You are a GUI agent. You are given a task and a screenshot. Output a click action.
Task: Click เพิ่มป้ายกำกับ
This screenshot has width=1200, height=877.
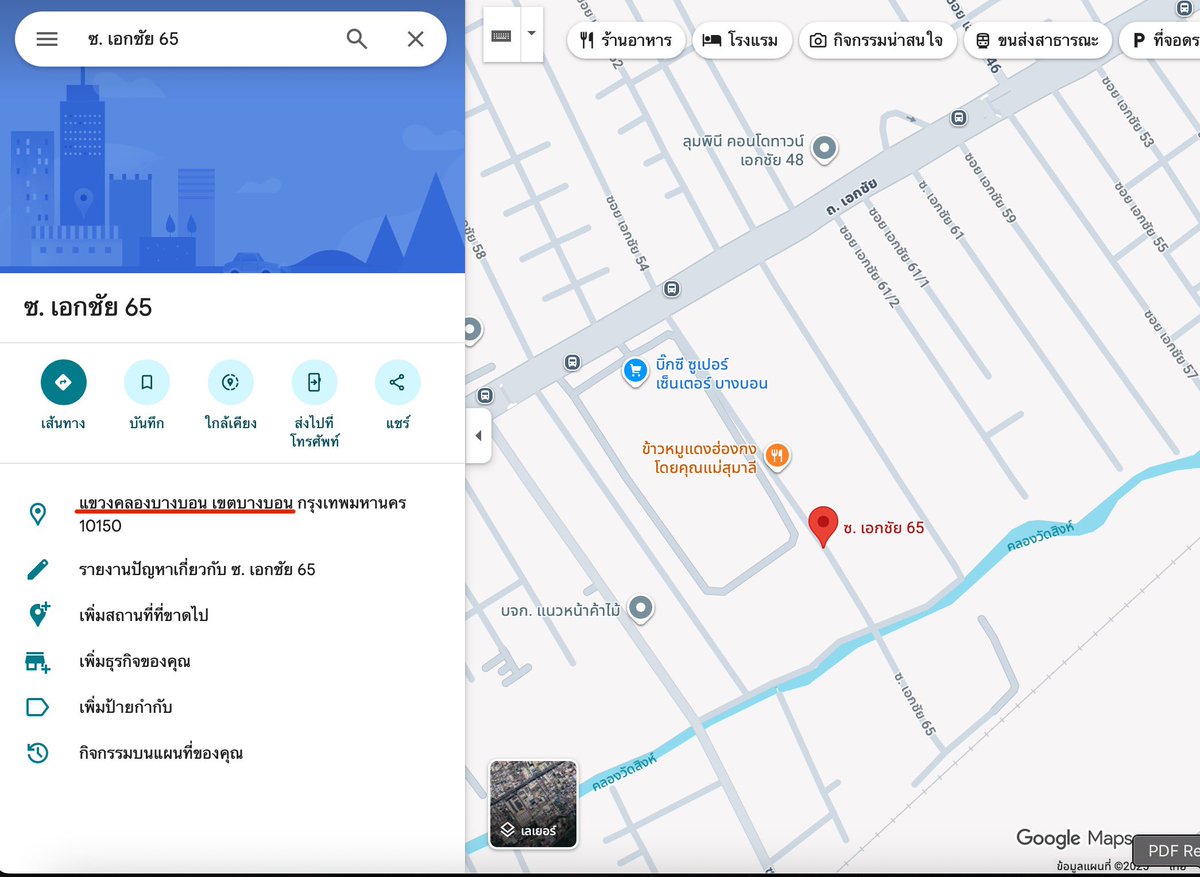tap(125, 707)
